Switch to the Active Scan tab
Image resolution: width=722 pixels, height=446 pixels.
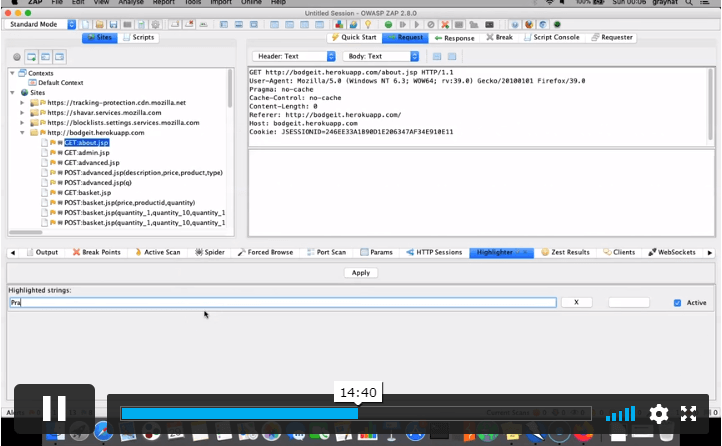(157, 252)
